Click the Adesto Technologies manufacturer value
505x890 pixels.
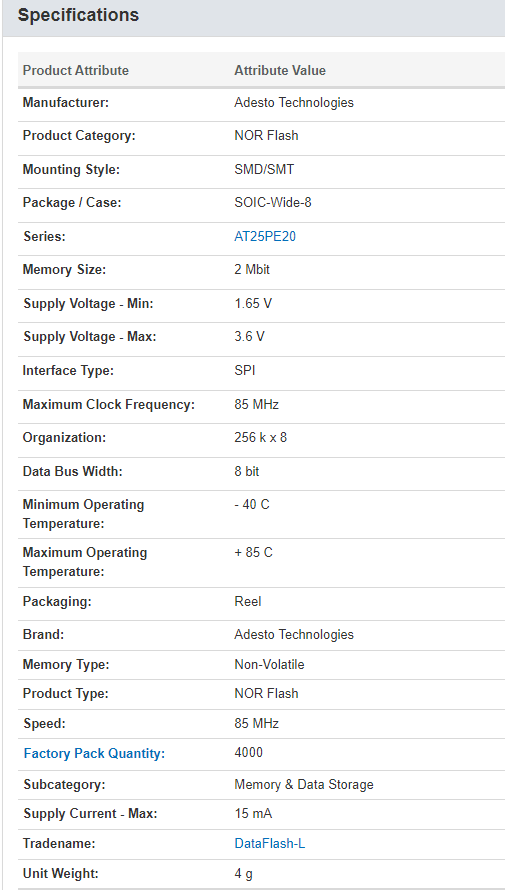pos(294,103)
